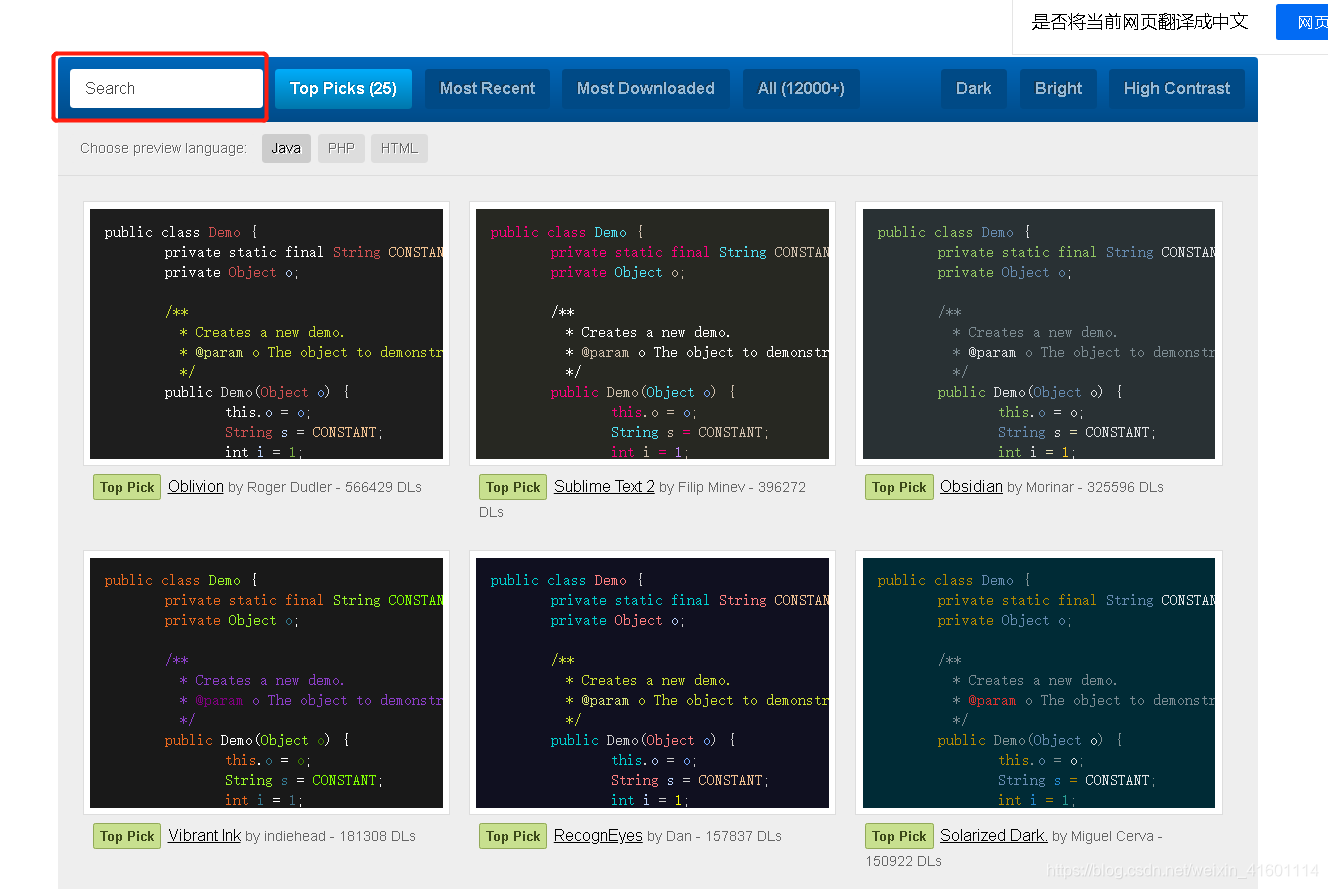Click Top Pick badge beside Vibrant Ink
Screen dimensions: 1328x889
[x=127, y=836]
